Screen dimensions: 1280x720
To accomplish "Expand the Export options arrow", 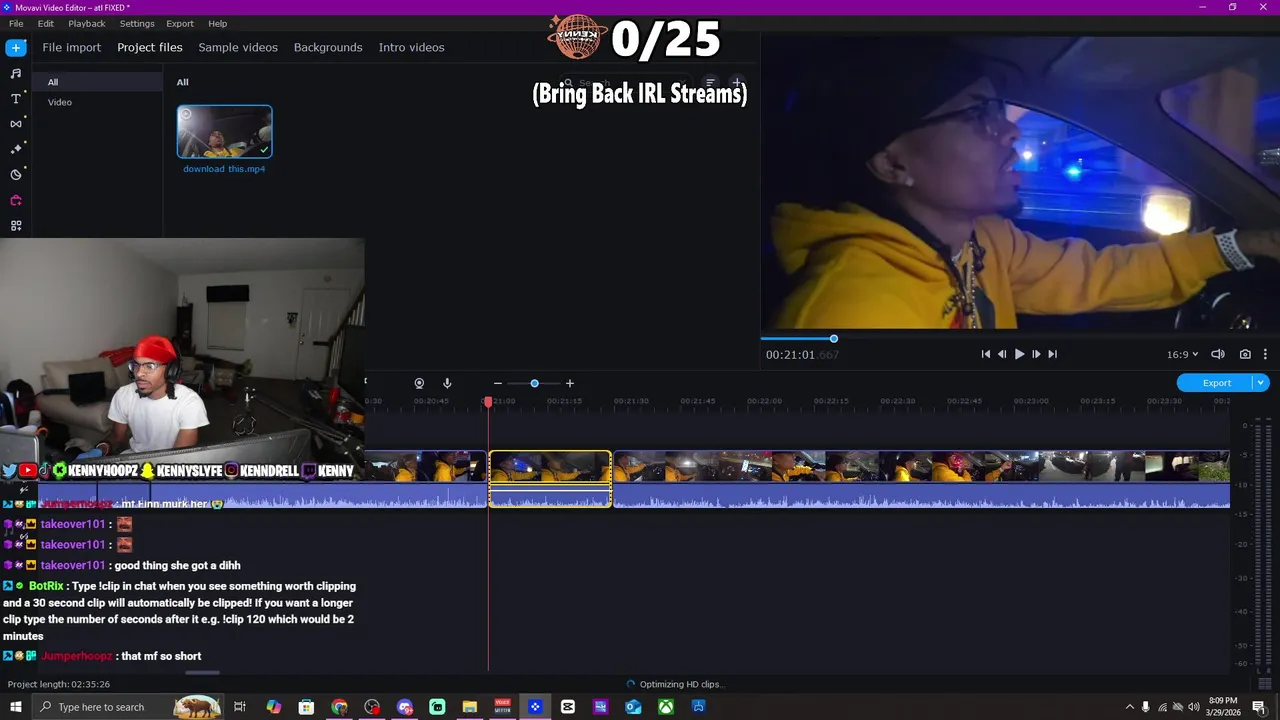I will (x=1261, y=383).
